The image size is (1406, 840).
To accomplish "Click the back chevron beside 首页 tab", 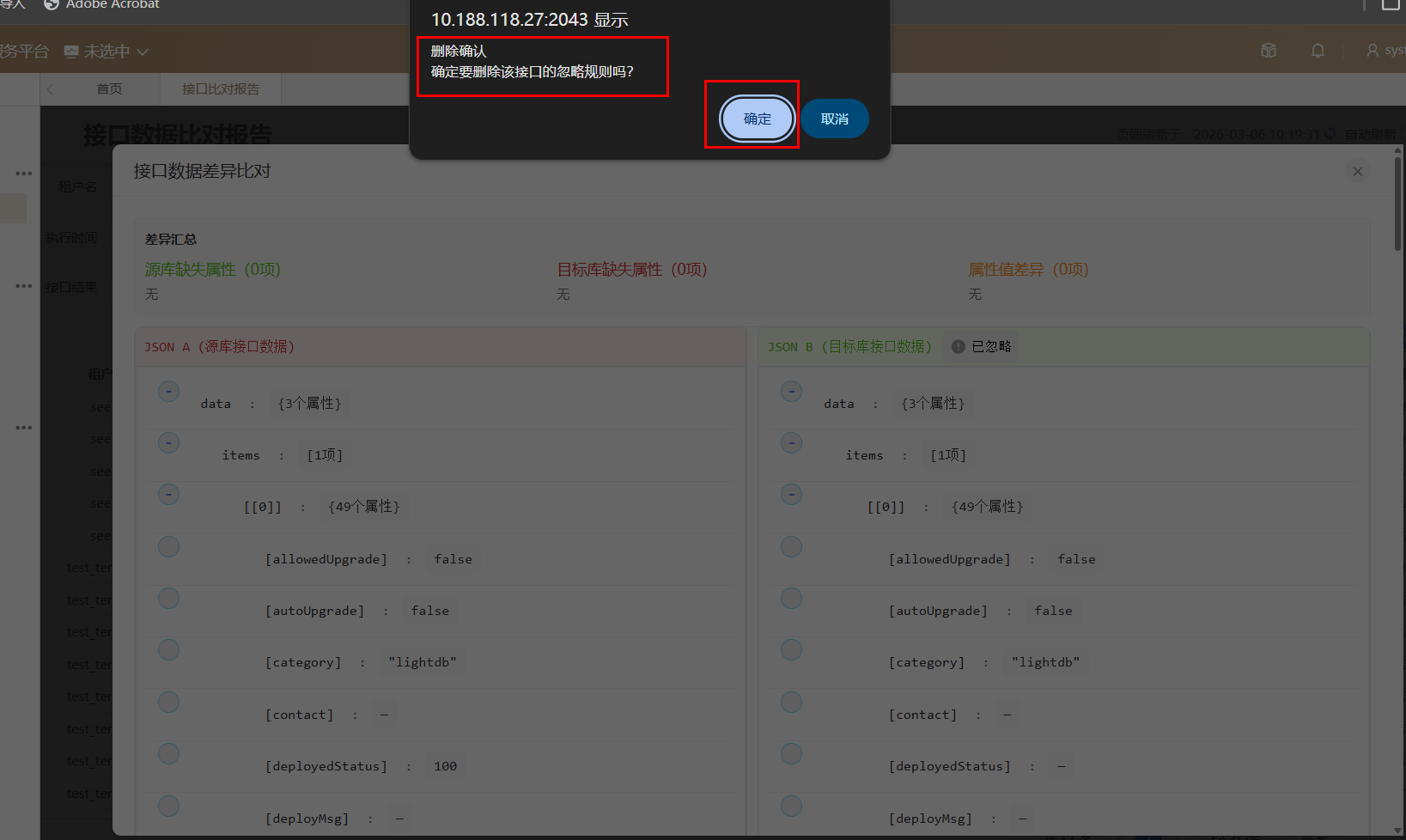I will coord(51,89).
